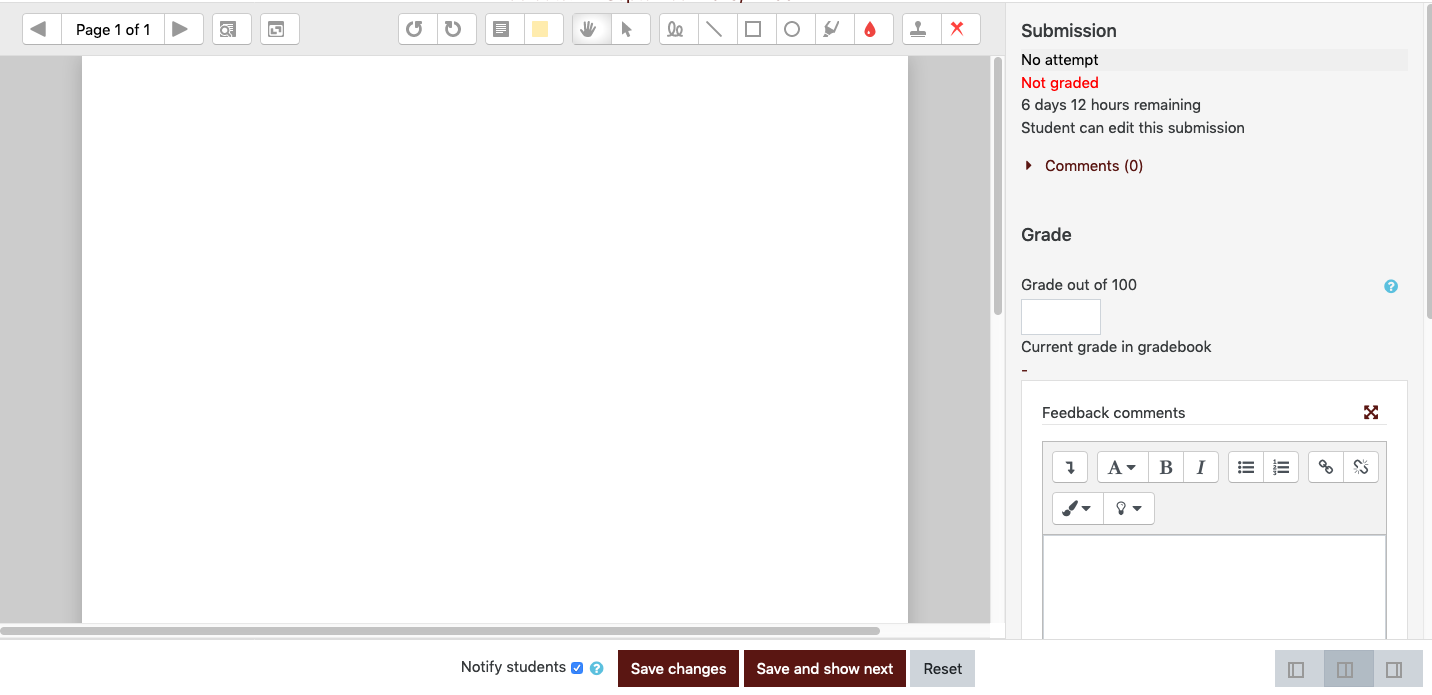Screen dimensions: 1432x695
Task: Click the red X stamp picker
Action: tap(958, 29)
